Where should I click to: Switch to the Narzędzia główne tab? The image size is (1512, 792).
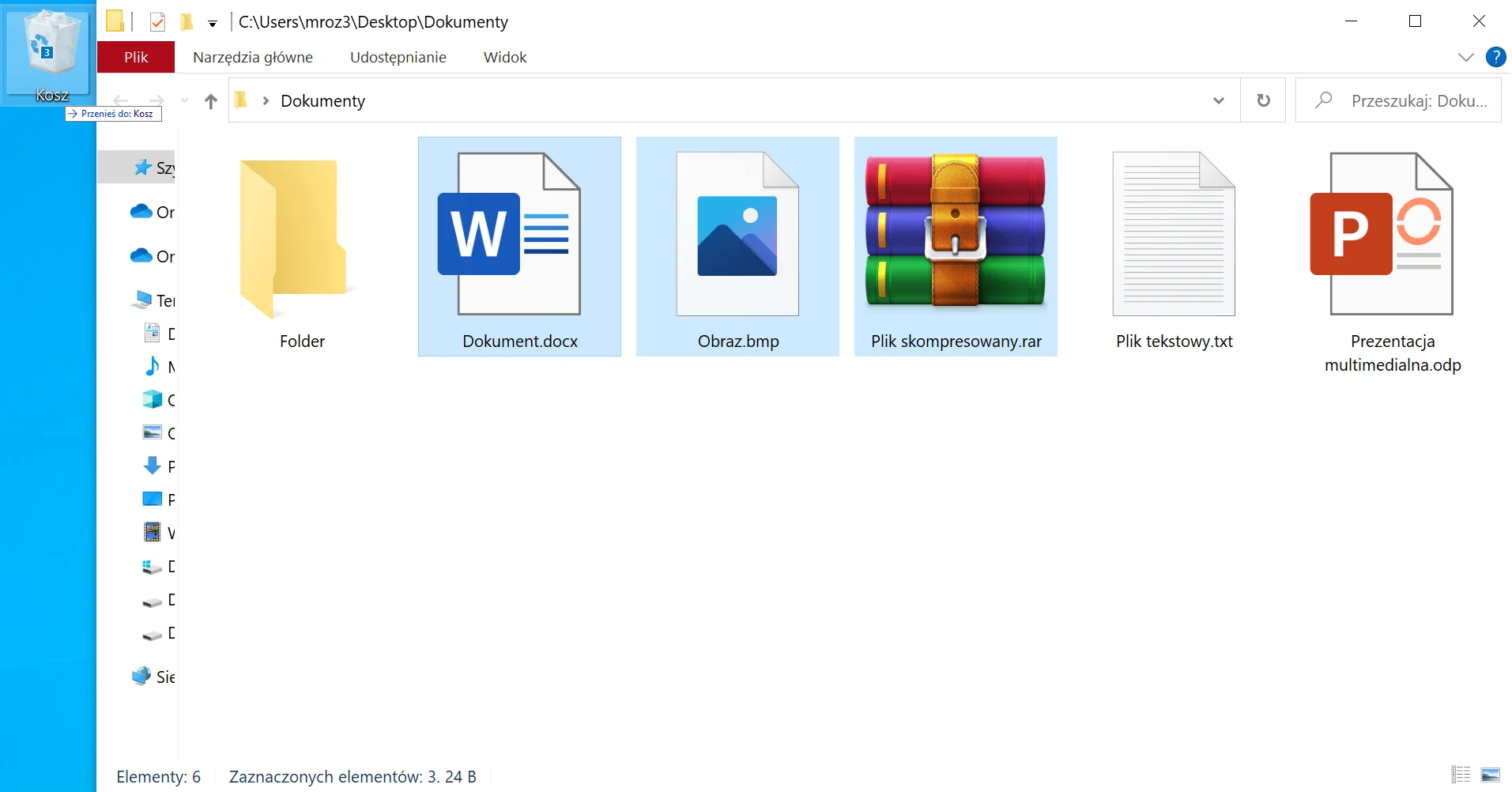click(x=253, y=57)
